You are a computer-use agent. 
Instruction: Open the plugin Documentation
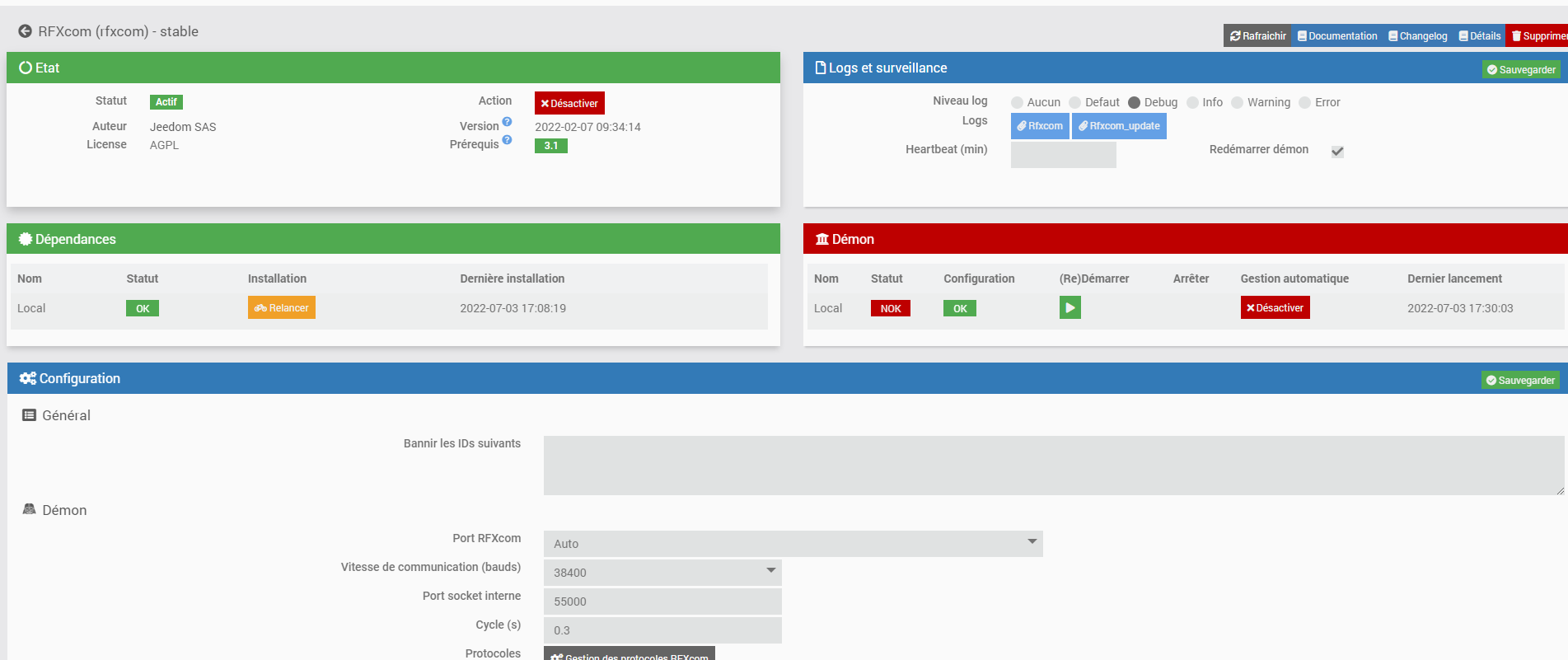point(1337,36)
